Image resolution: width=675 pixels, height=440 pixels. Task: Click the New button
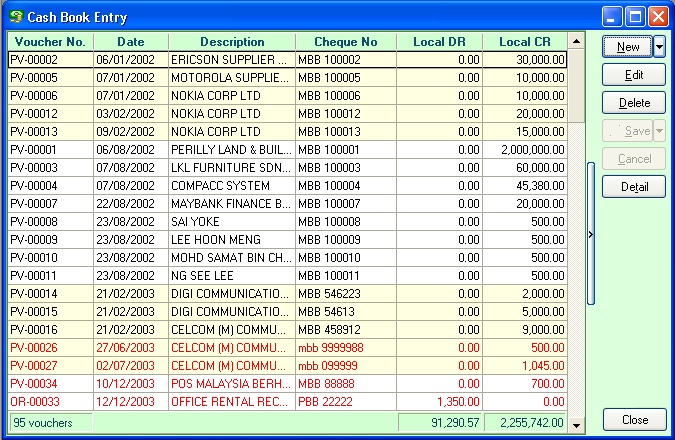[x=628, y=46]
